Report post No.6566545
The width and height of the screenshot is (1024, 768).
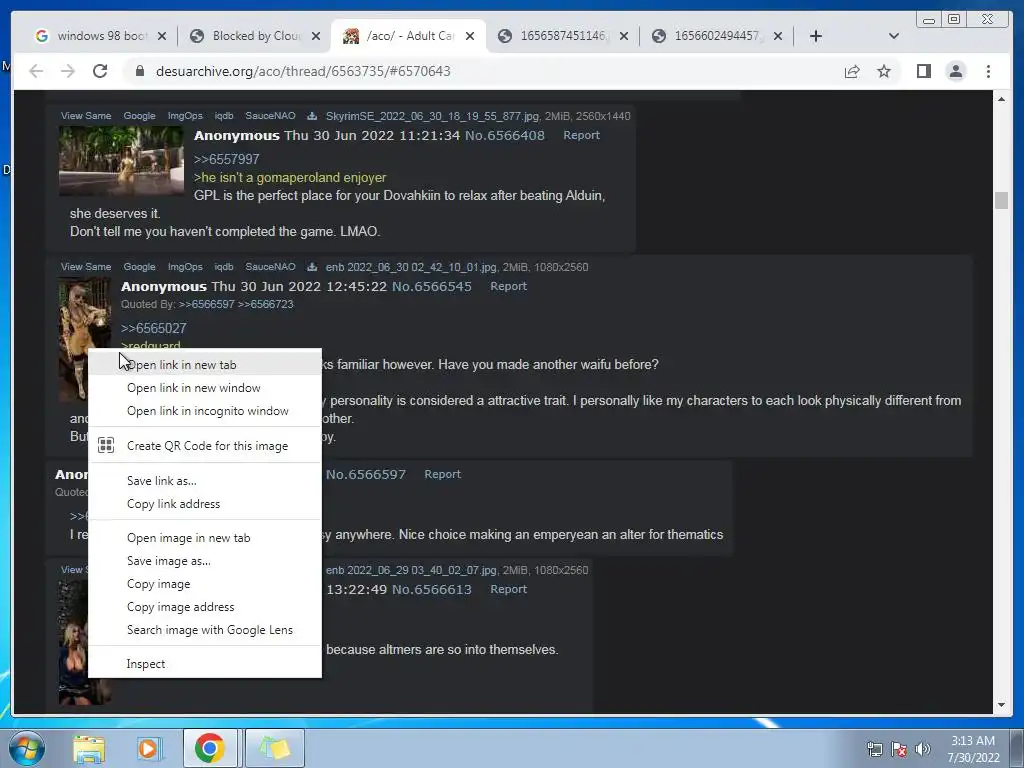[x=508, y=286]
